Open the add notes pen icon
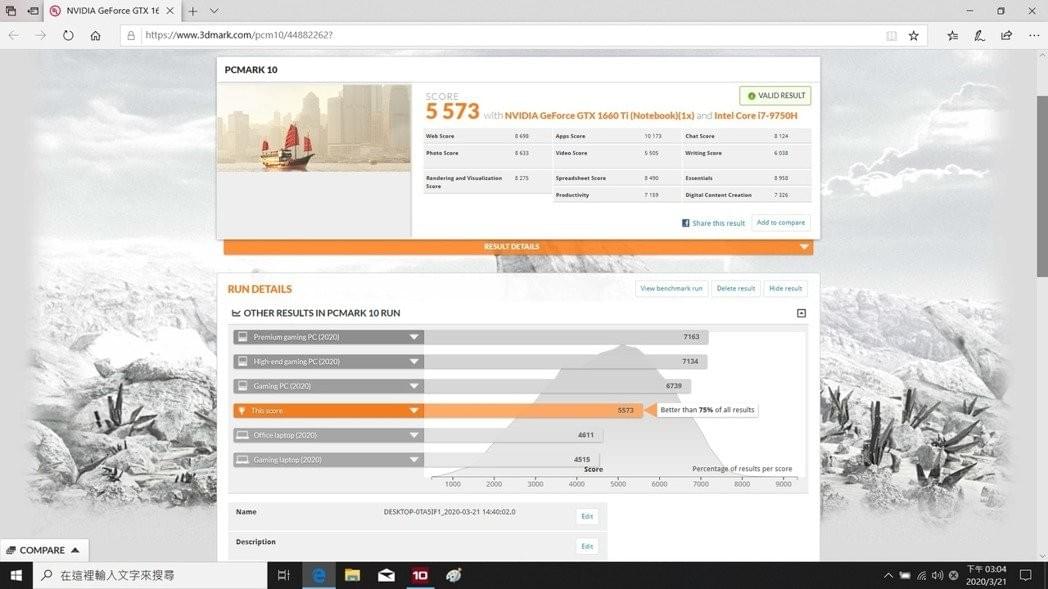Screen dimensions: 1048x589 [x=979, y=35]
